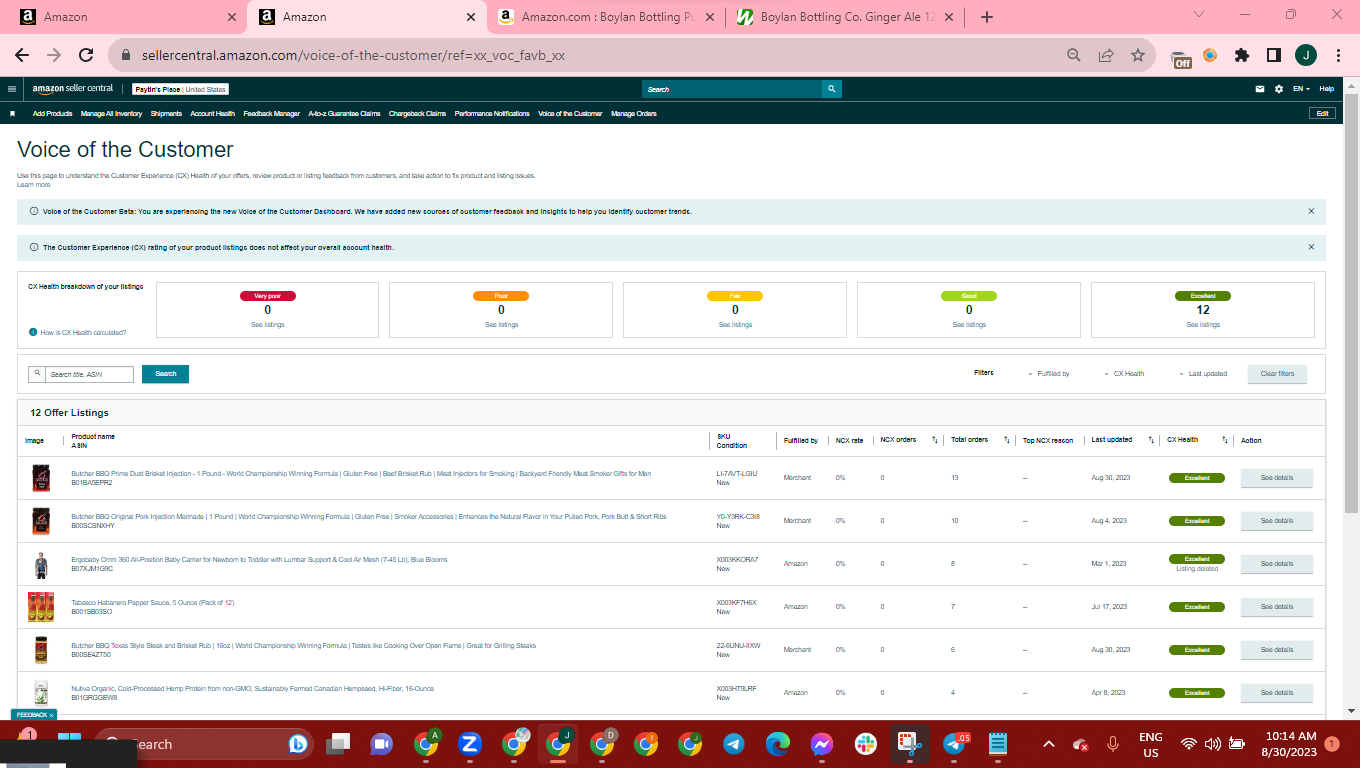
Task: Close the FEEDBACK tab
Action: 51,715
